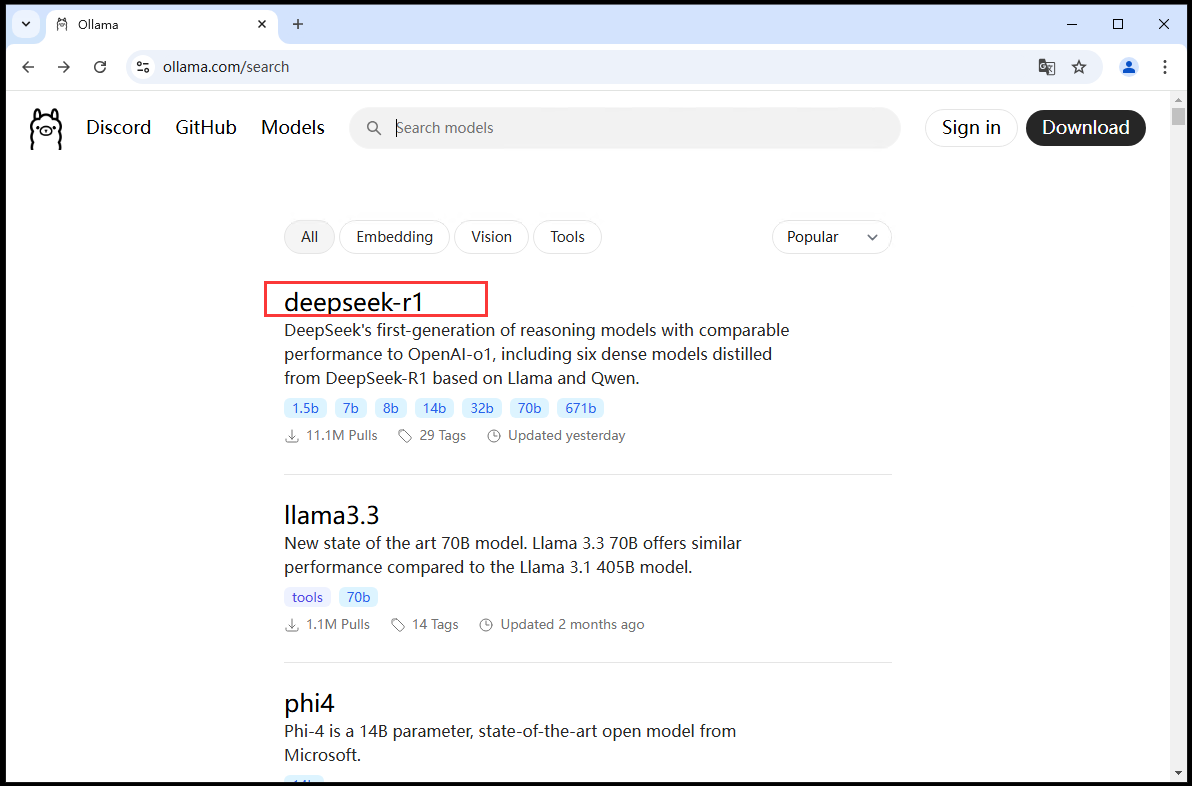The width and height of the screenshot is (1192, 786).
Task: Click the Sign in button
Action: [971, 128]
